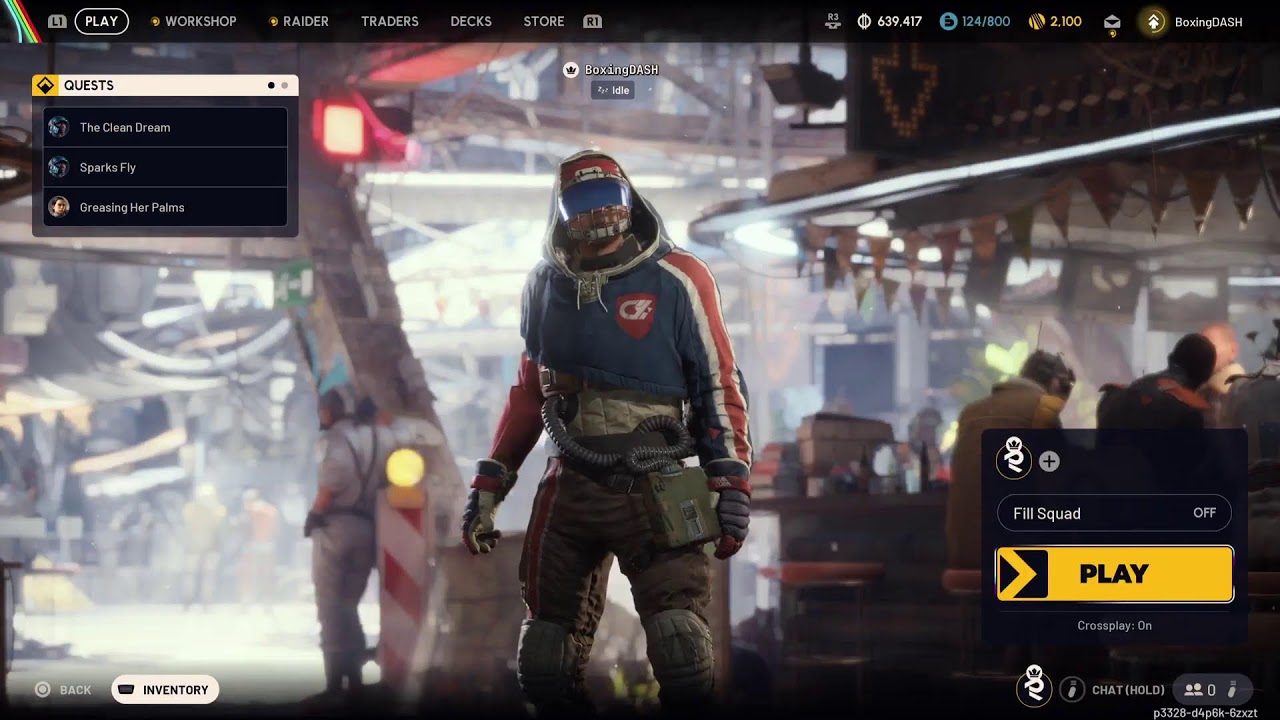Screen dimensions: 1280x720
Task: Click the crown icon above the character
Action: tap(571, 70)
